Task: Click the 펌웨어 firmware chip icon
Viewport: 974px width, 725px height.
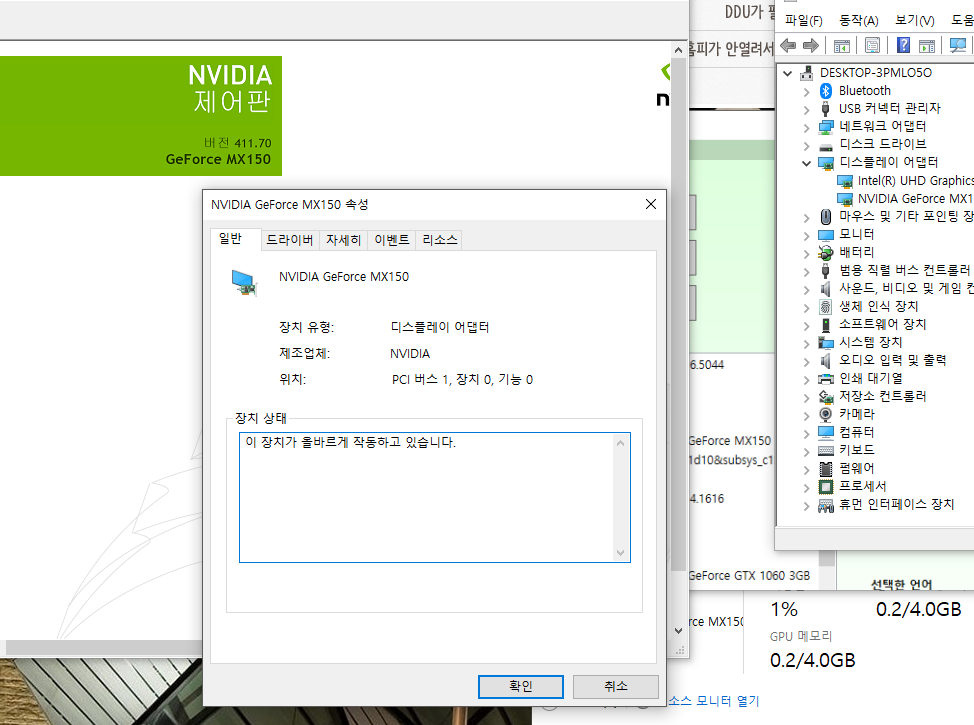Action: tap(826, 468)
